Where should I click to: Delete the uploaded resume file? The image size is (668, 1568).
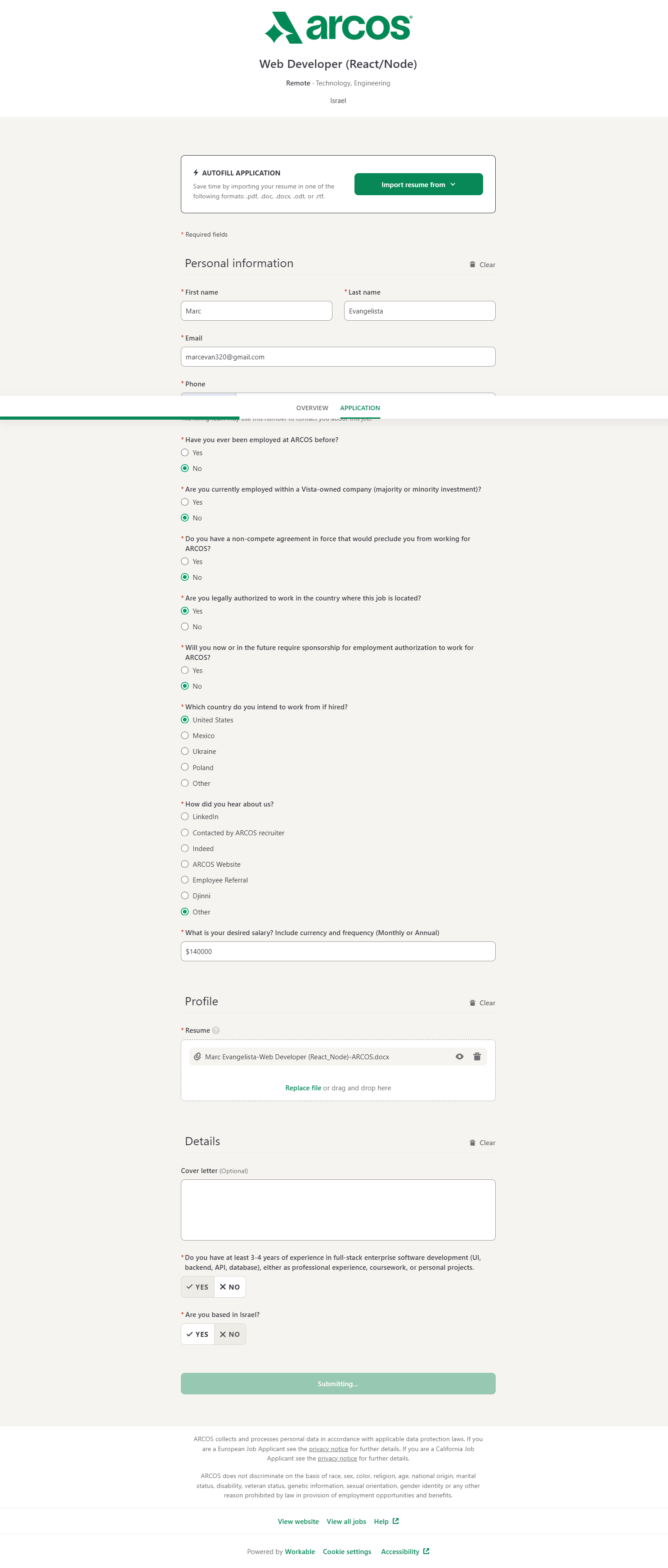click(x=477, y=1057)
